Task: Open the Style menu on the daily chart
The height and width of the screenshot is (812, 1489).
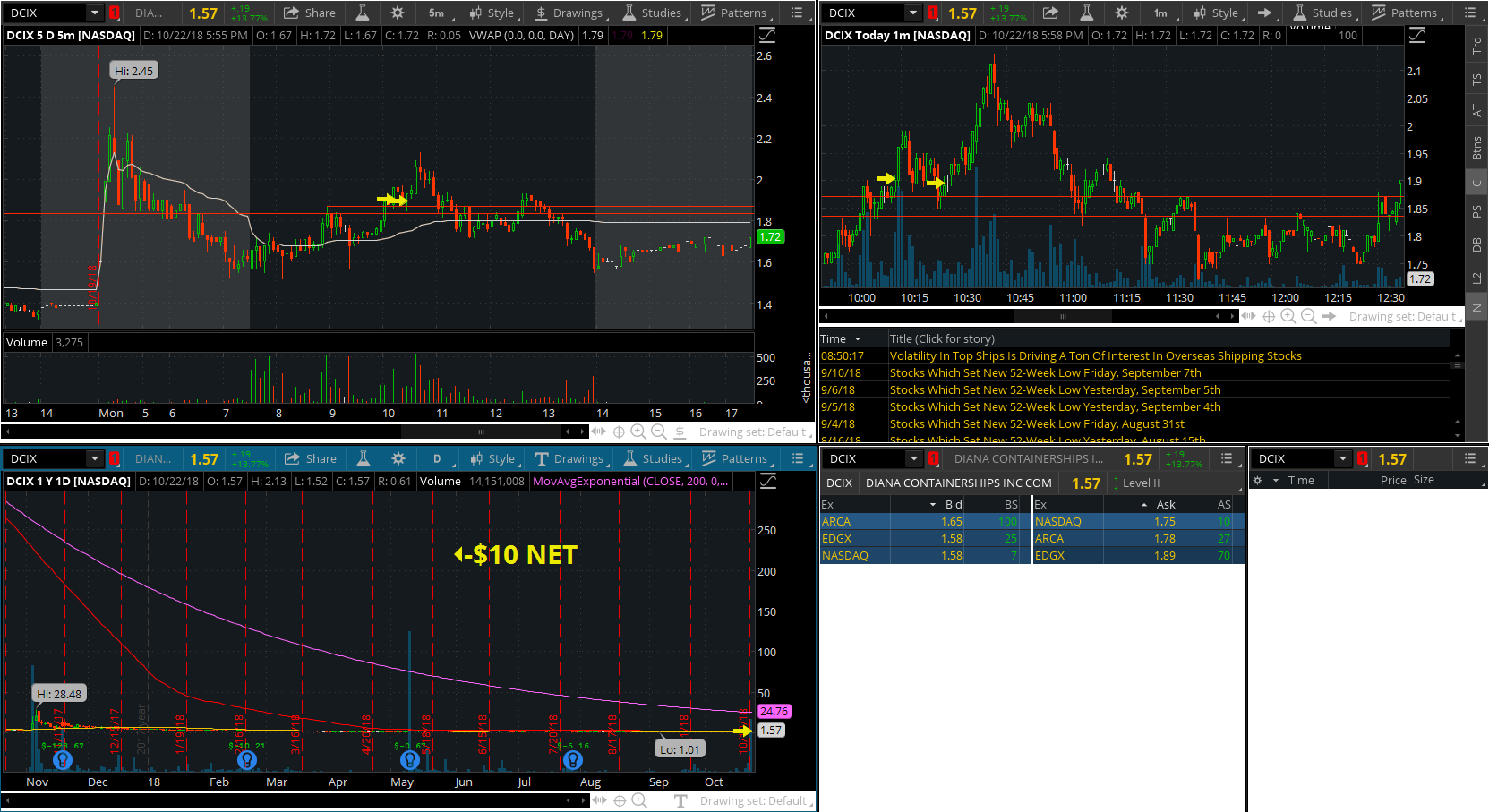Action: point(493,458)
